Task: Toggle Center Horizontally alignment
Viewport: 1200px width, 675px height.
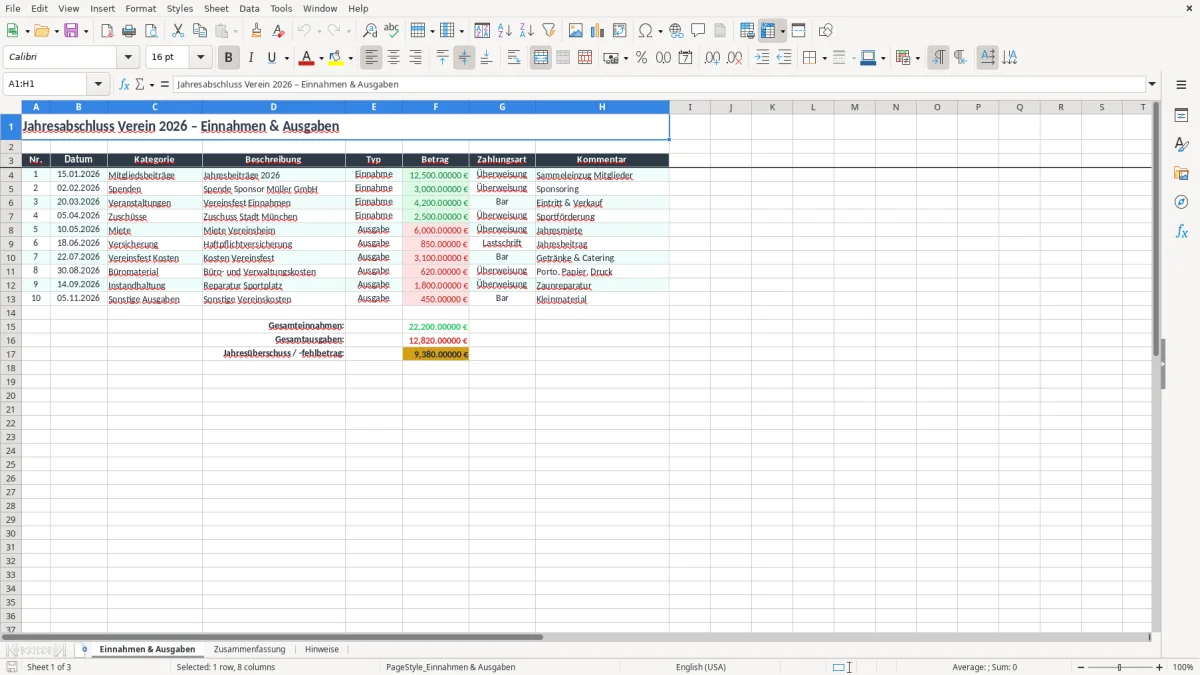Action: [x=393, y=58]
